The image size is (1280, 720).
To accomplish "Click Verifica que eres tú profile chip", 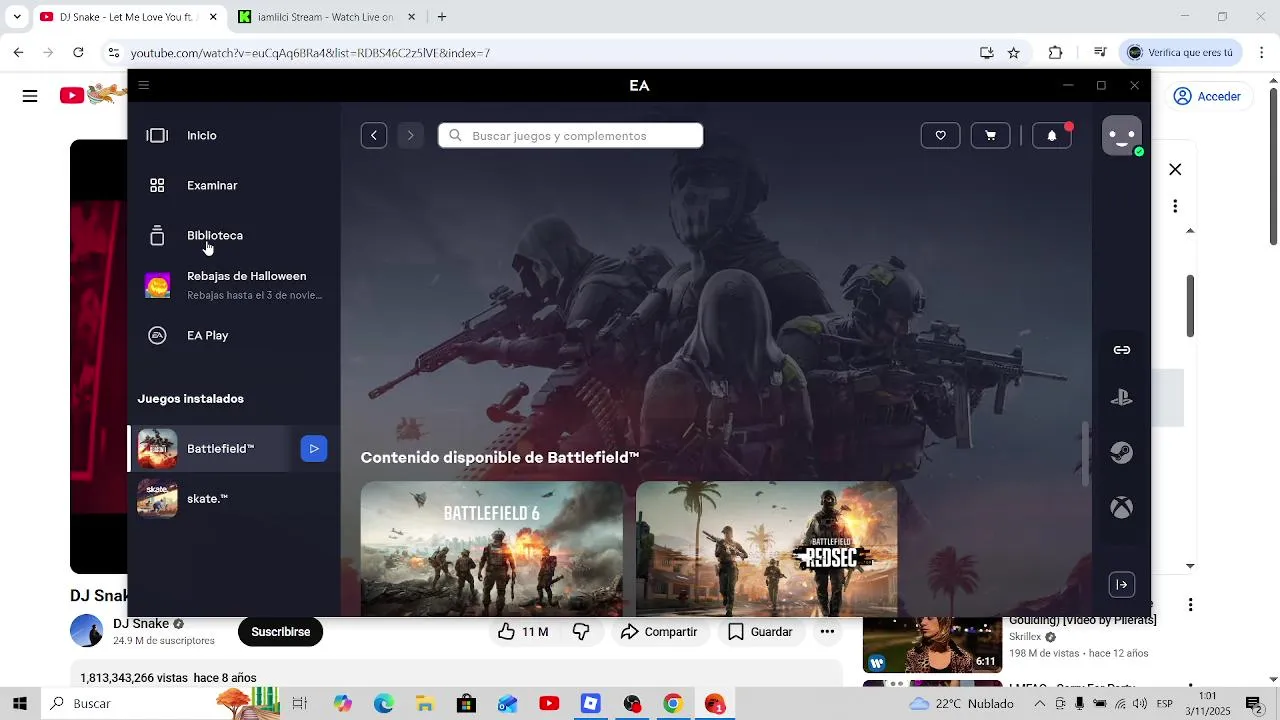I will pos(1182,53).
